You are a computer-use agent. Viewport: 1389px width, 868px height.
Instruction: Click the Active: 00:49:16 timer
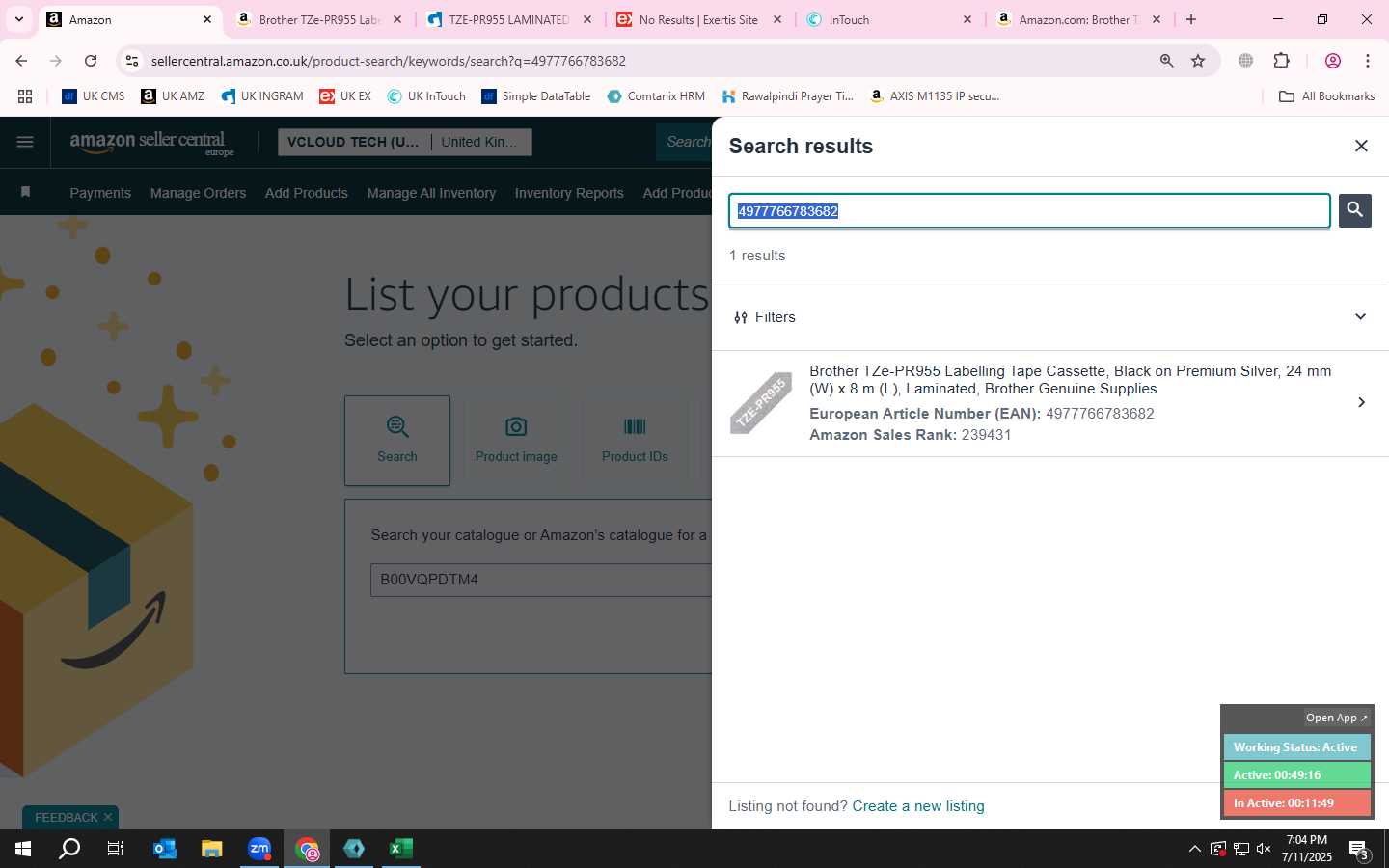click(x=1296, y=775)
